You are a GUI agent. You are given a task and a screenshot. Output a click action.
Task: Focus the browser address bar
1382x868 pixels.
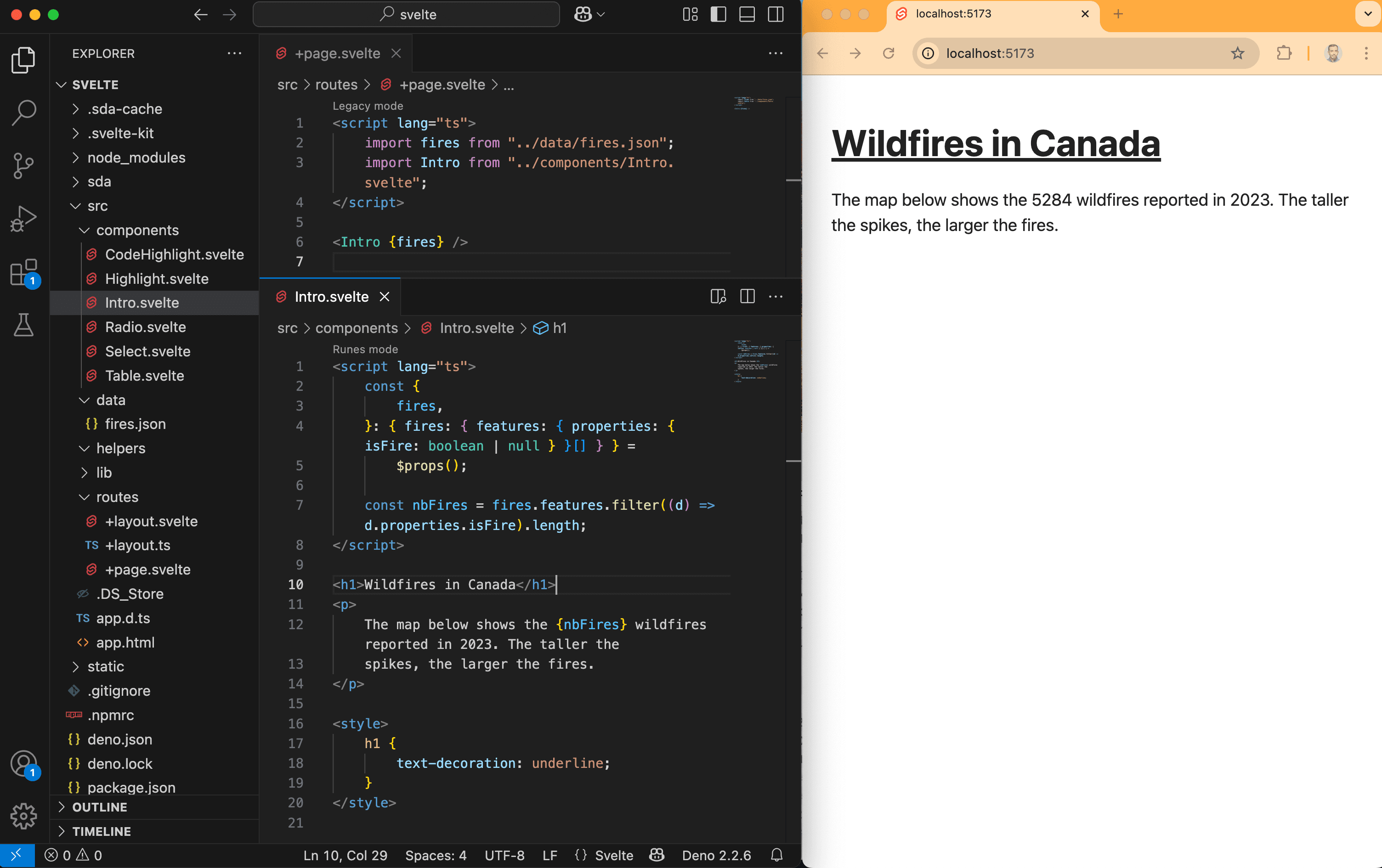pos(1086,53)
